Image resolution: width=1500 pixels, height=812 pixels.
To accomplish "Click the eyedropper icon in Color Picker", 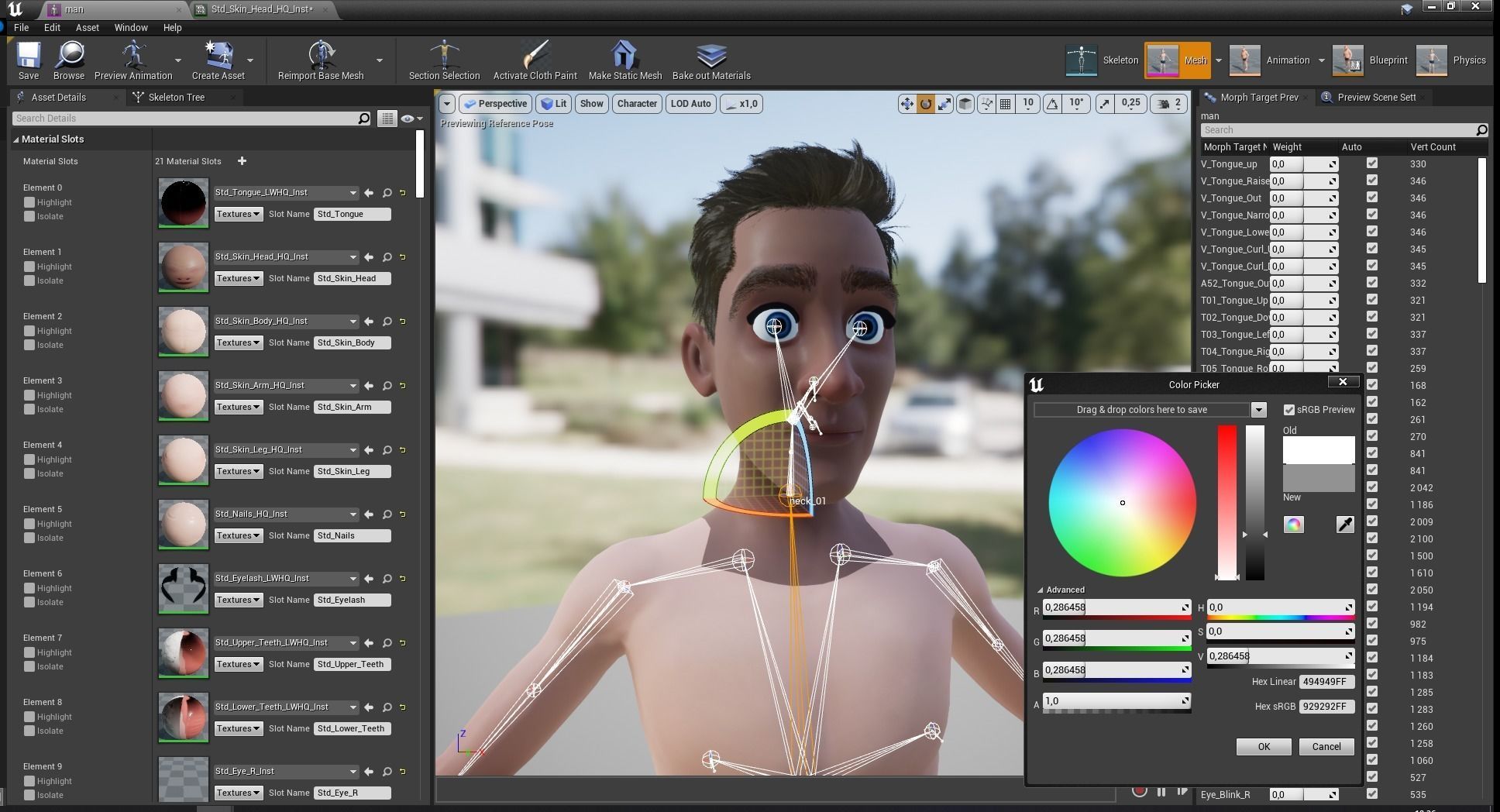I will (x=1345, y=525).
